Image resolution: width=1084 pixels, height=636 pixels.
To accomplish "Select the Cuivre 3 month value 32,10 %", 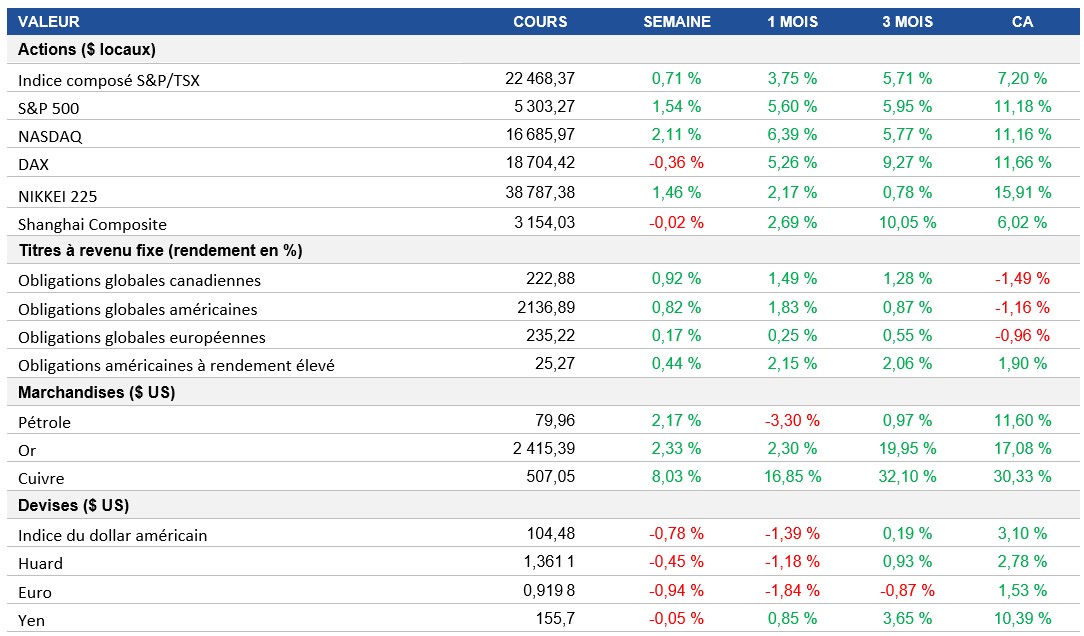I will pos(907,476).
